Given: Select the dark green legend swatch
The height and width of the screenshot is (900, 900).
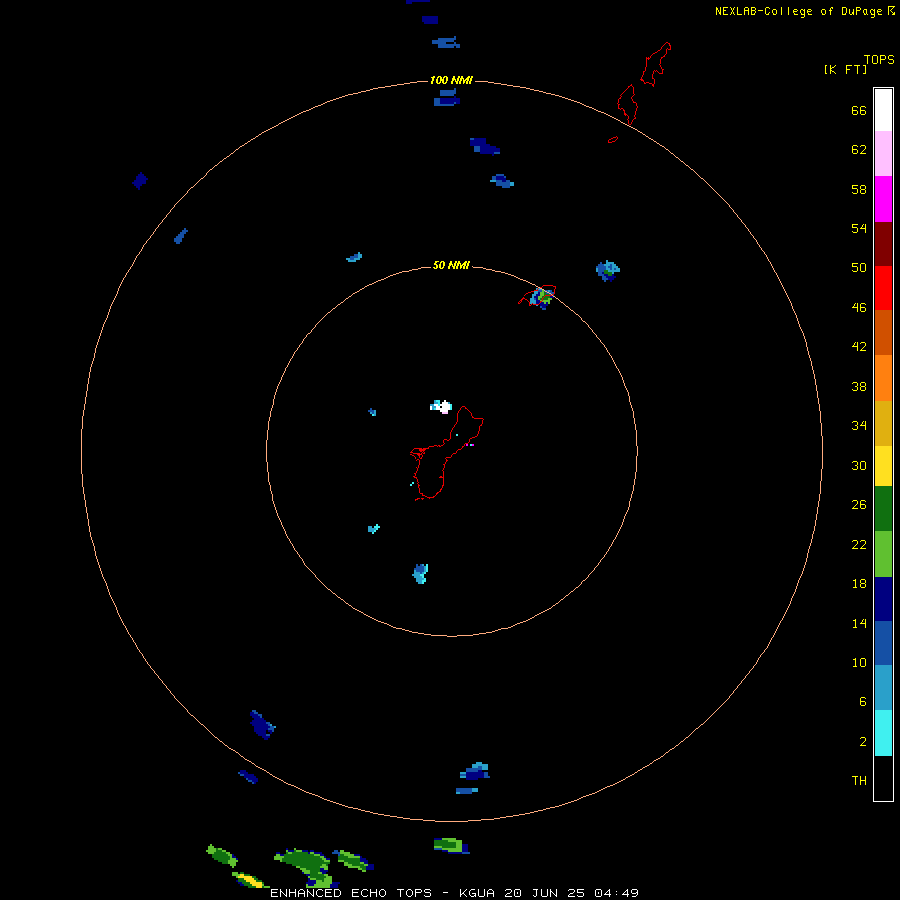Looking at the screenshot, I should 883,509.
